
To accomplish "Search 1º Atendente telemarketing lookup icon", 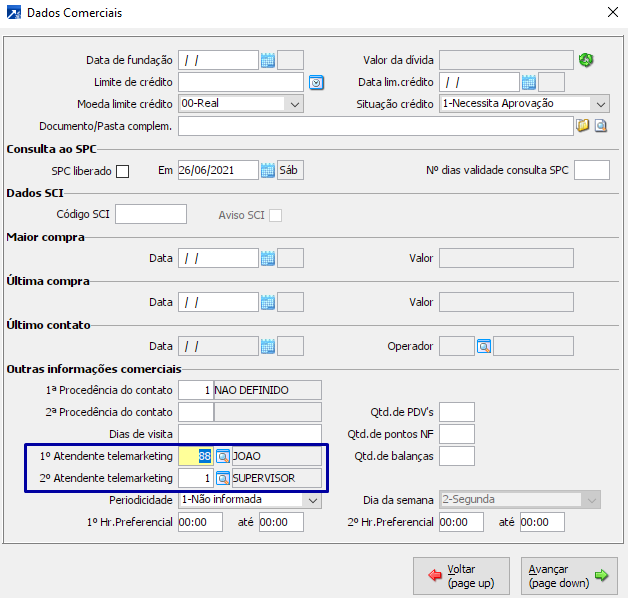I will 223,457.
